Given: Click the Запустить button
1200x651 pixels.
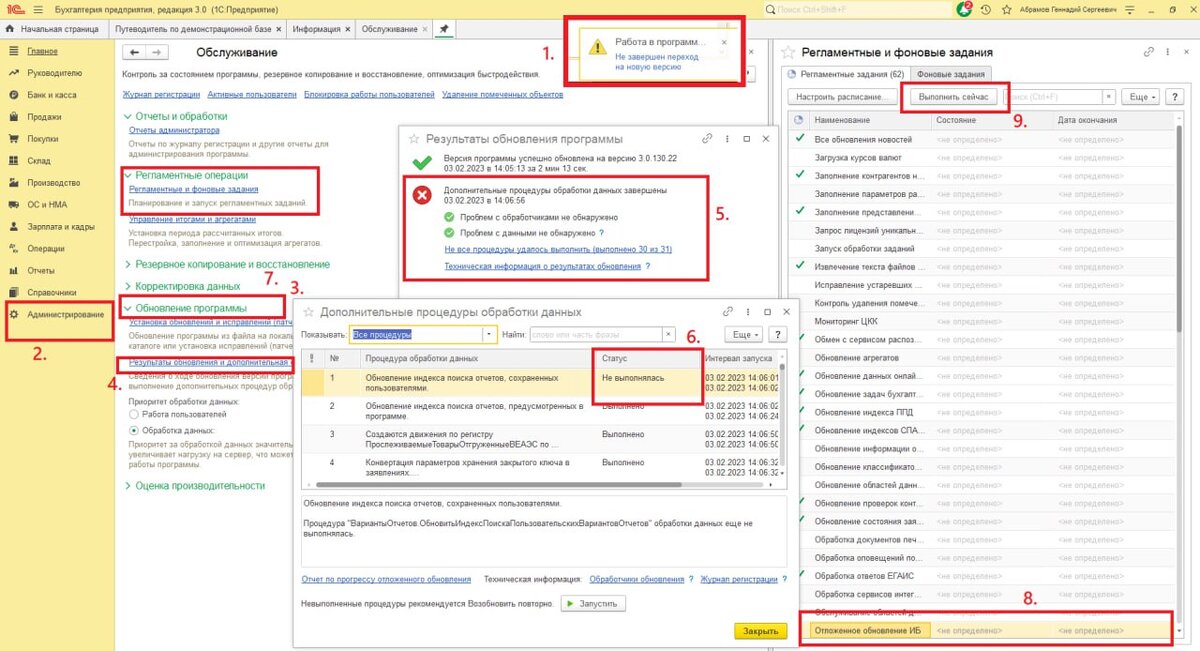Looking at the screenshot, I should (x=594, y=603).
